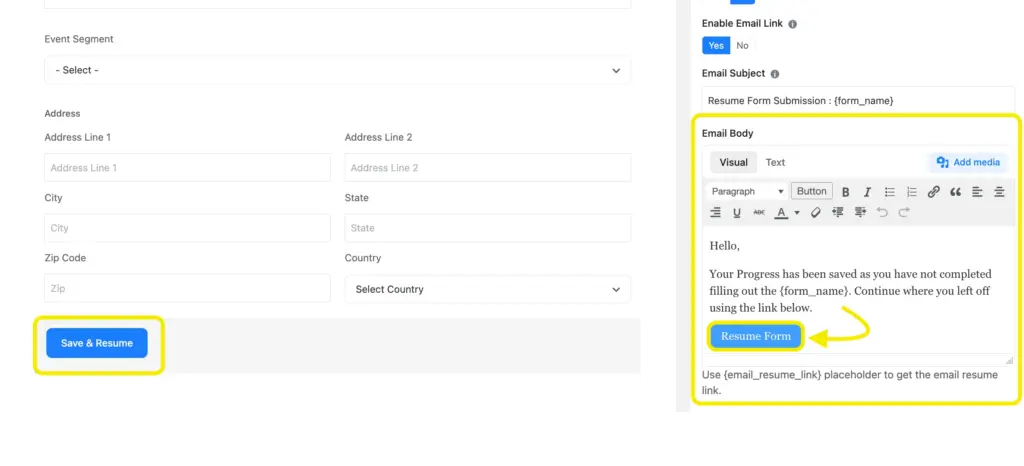Click the insert link chain icon
1024x466 pixels.
coord(934,192)
